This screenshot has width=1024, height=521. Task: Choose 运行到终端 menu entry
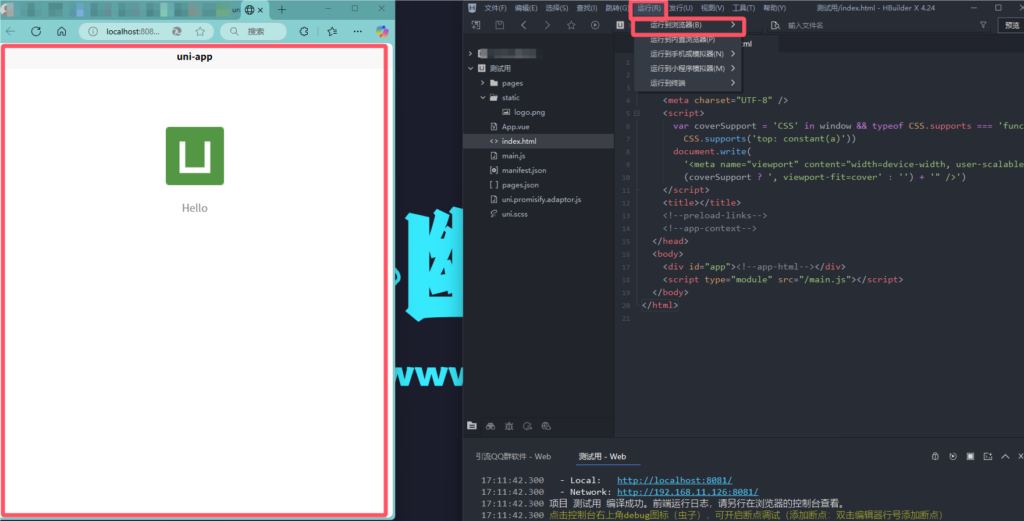point(688,83)
